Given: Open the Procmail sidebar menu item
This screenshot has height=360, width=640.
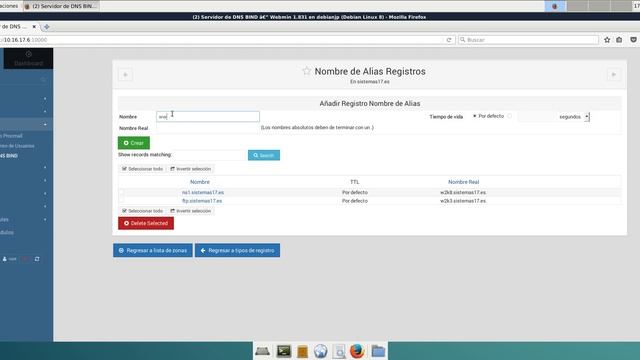Looking at the screenshot, I should [11, 136].
